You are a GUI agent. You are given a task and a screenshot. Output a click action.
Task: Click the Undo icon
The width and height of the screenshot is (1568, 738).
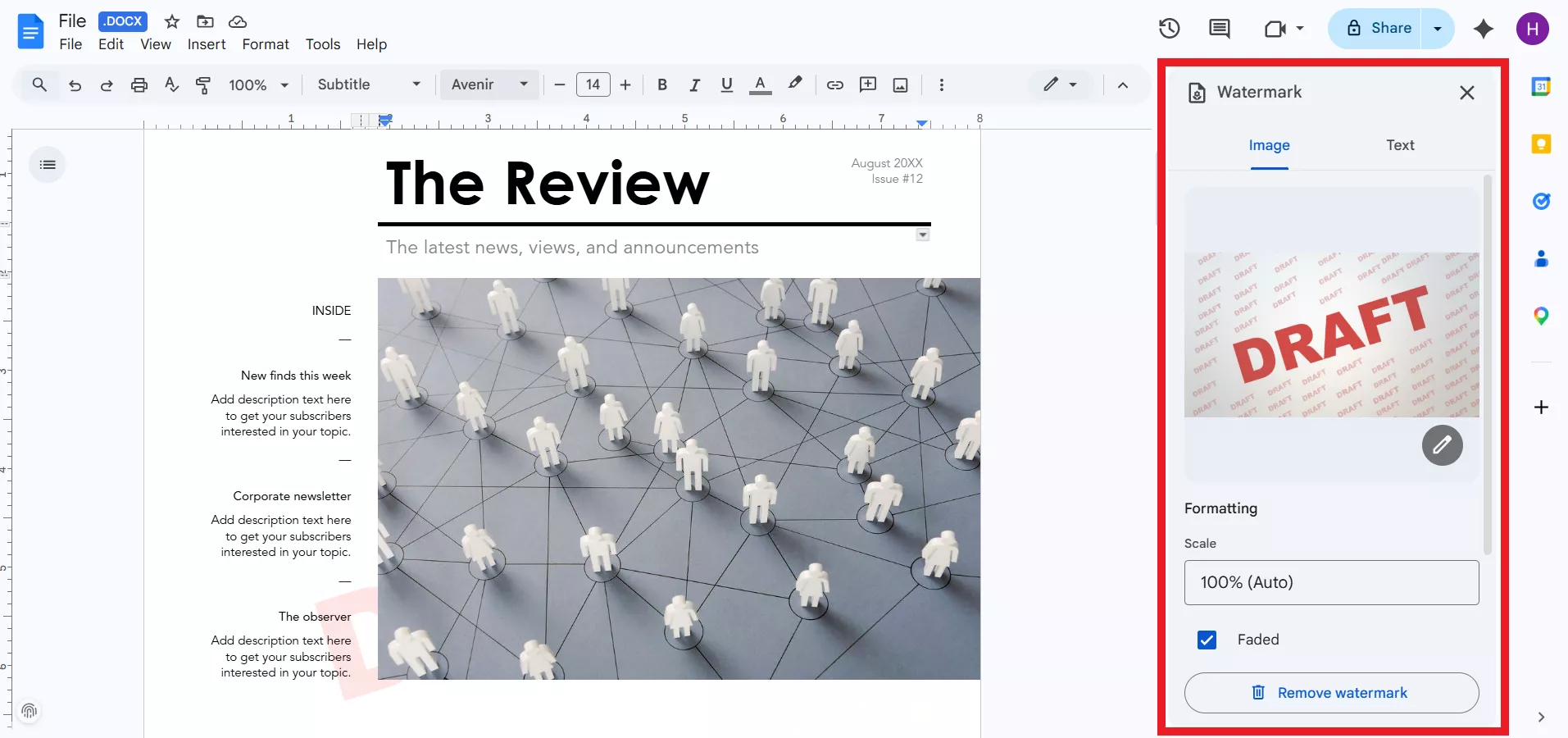click(74, 84)
